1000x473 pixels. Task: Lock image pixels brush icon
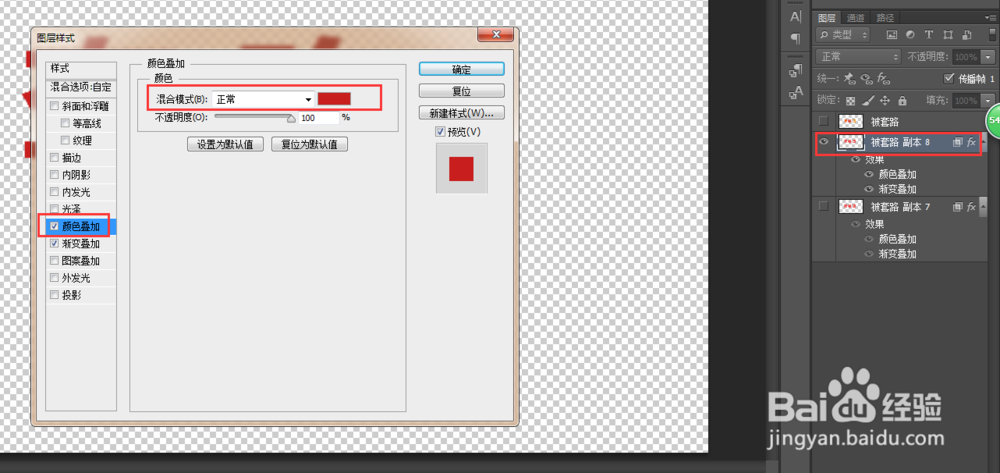coord(867,101)
